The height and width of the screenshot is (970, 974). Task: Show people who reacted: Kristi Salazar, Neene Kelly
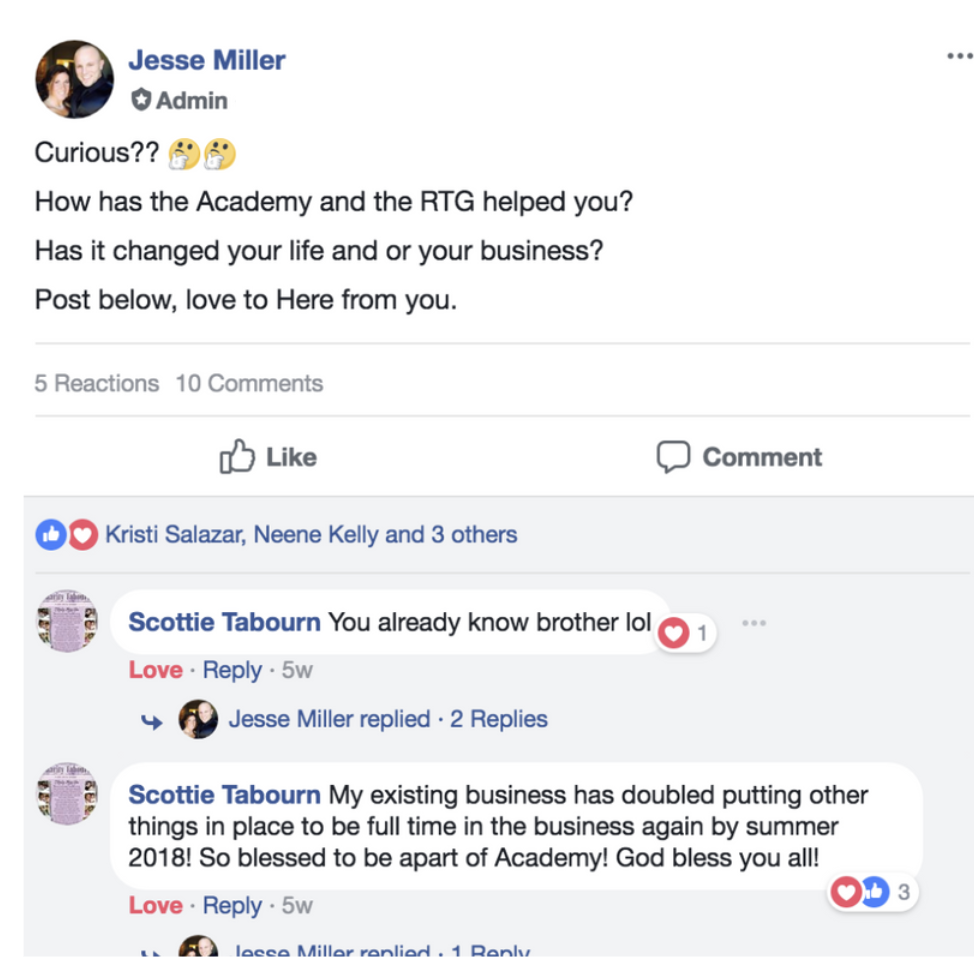[x=310, y=535]
